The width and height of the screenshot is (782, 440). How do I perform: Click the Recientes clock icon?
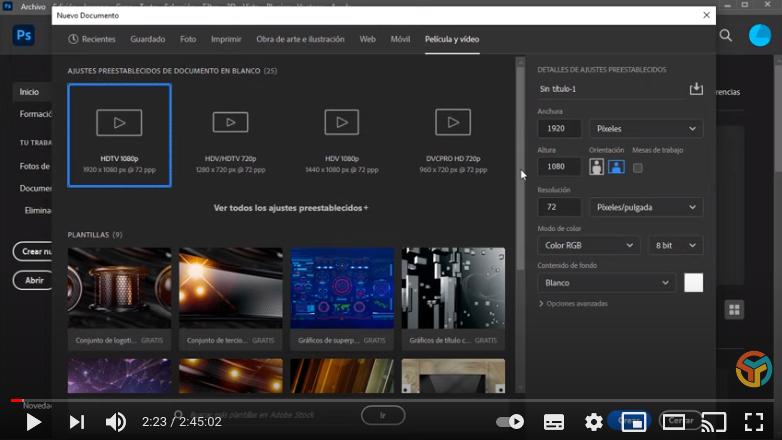73,39
